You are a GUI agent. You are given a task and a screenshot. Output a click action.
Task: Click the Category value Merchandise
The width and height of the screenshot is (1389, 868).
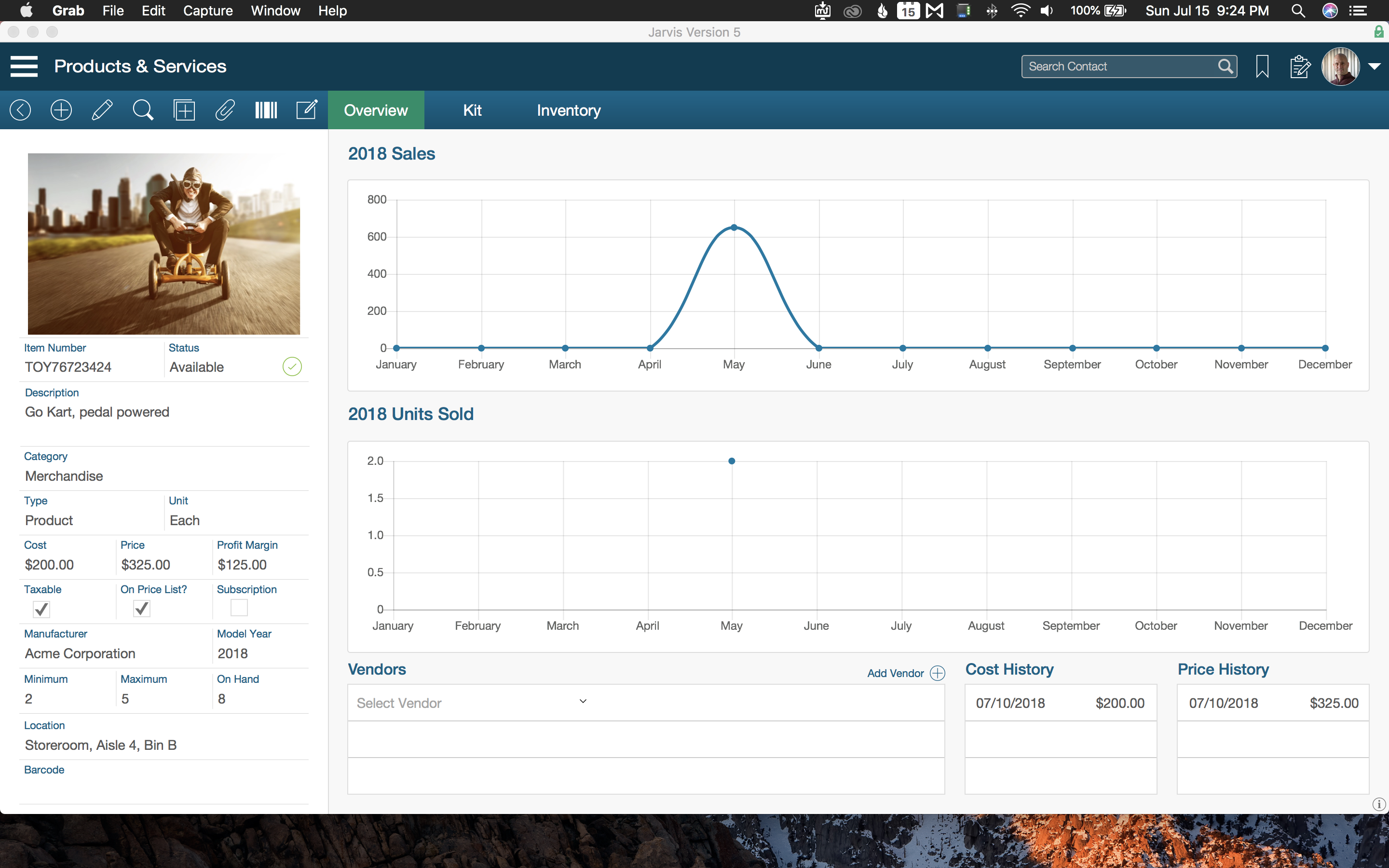click(64, 476)
